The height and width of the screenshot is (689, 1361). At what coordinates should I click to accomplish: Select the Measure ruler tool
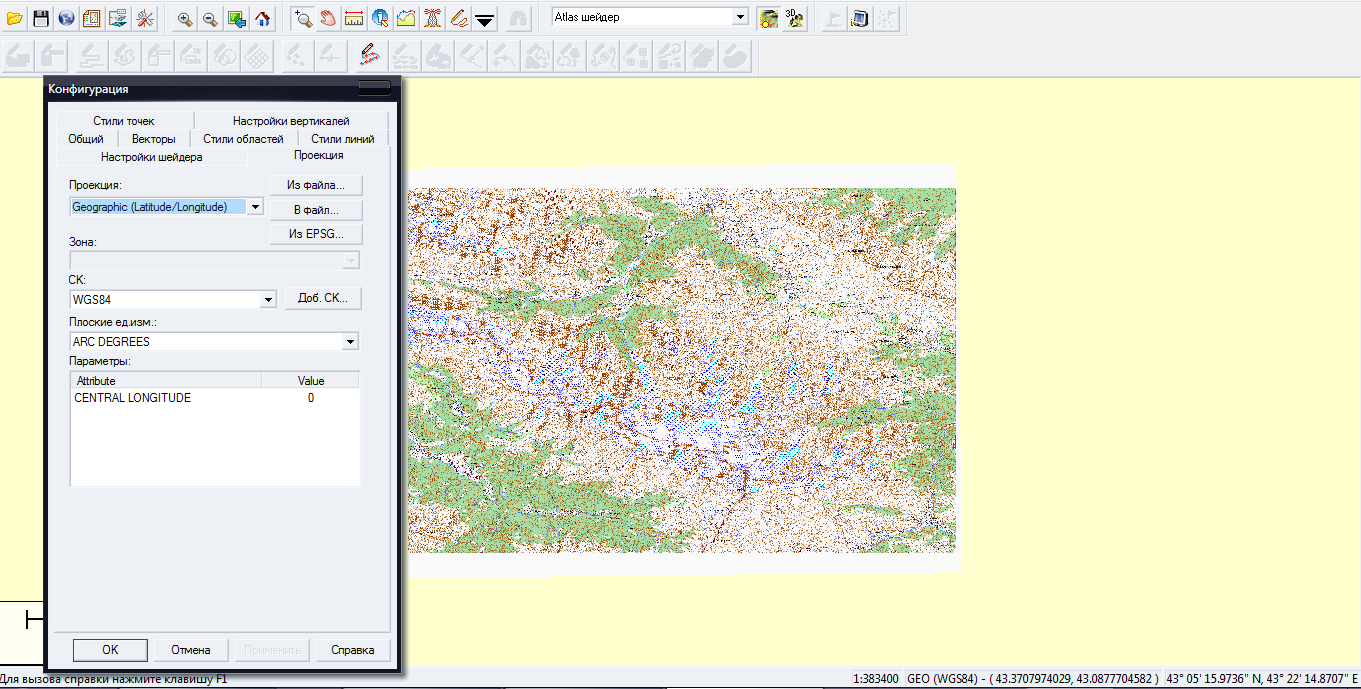pyautogui.click(x=353, y=18)
